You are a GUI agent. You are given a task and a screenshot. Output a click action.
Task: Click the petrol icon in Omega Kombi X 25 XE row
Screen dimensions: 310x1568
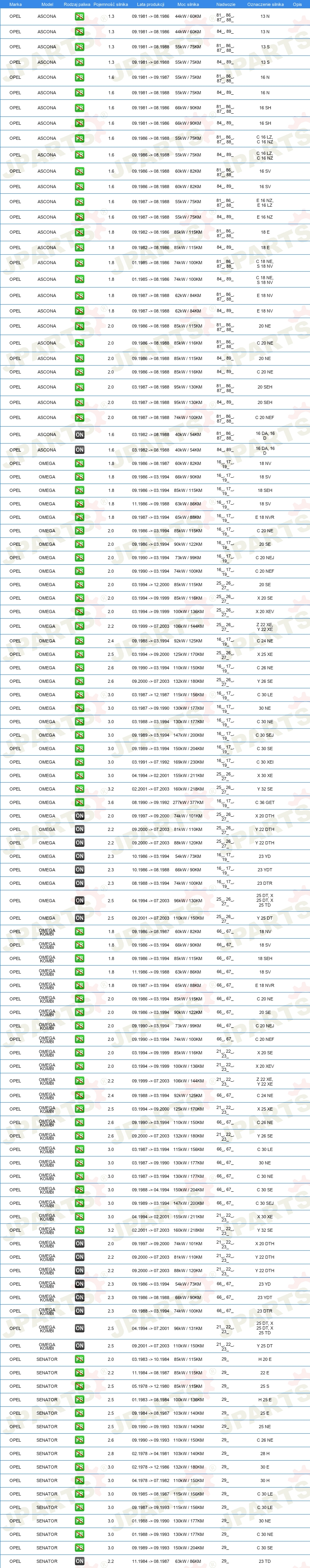[80, 1109]
